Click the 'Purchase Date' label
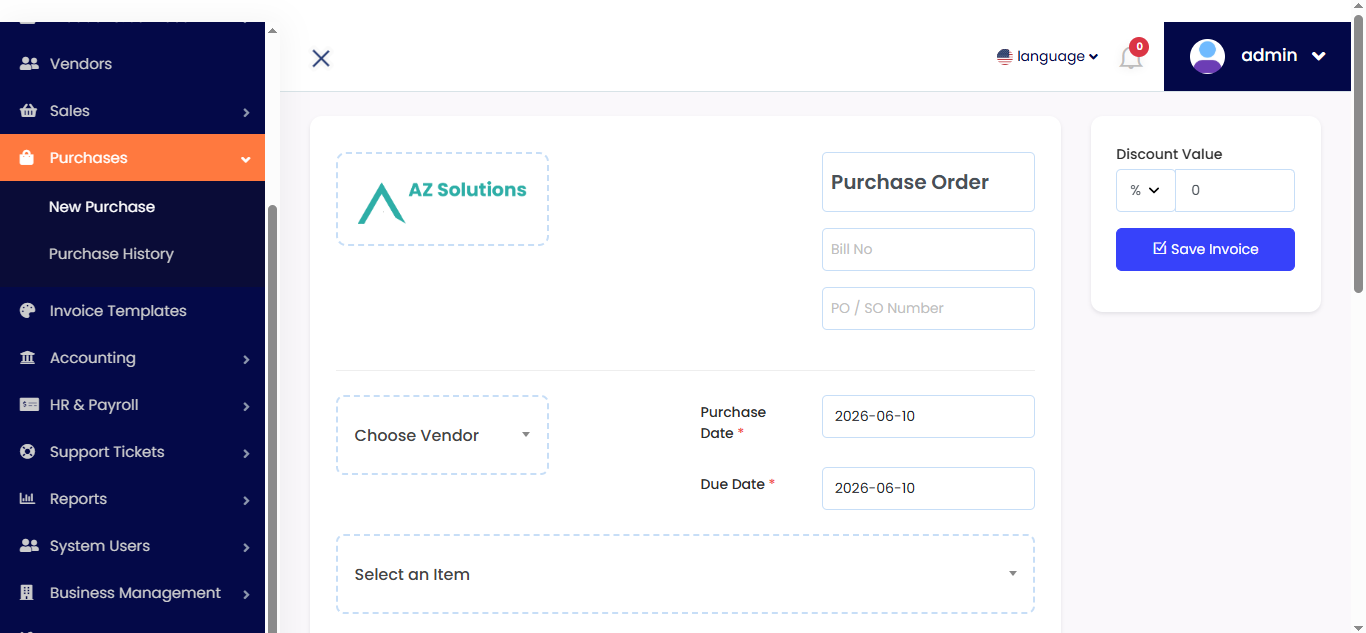 click(x=733, y=422)
